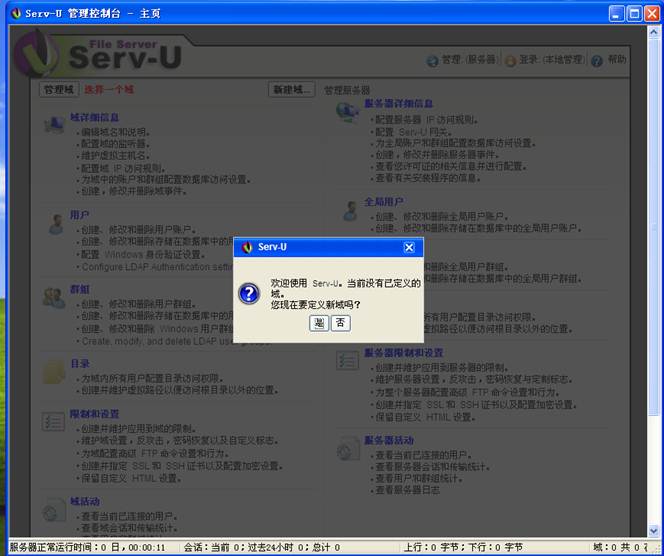Open the 域详细信息 link
The image size is (664, 556).
tap(94, 117)
